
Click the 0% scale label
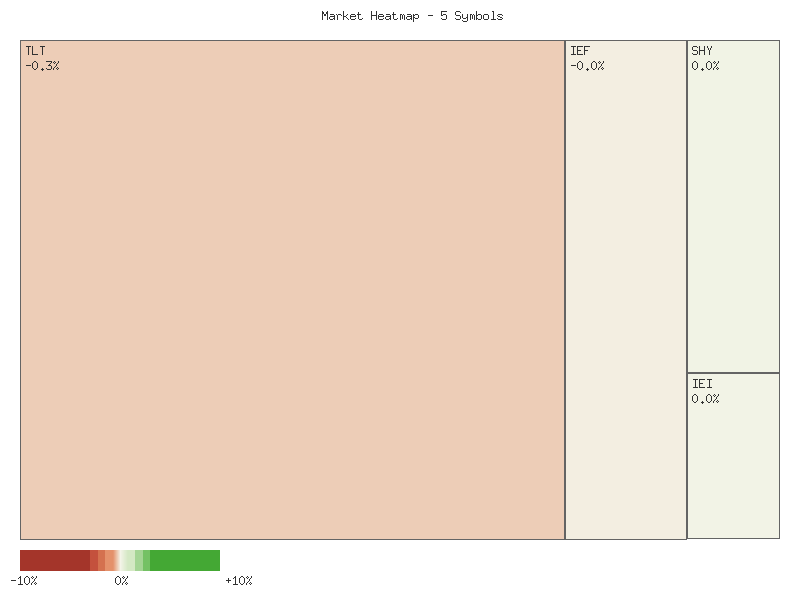122,580
